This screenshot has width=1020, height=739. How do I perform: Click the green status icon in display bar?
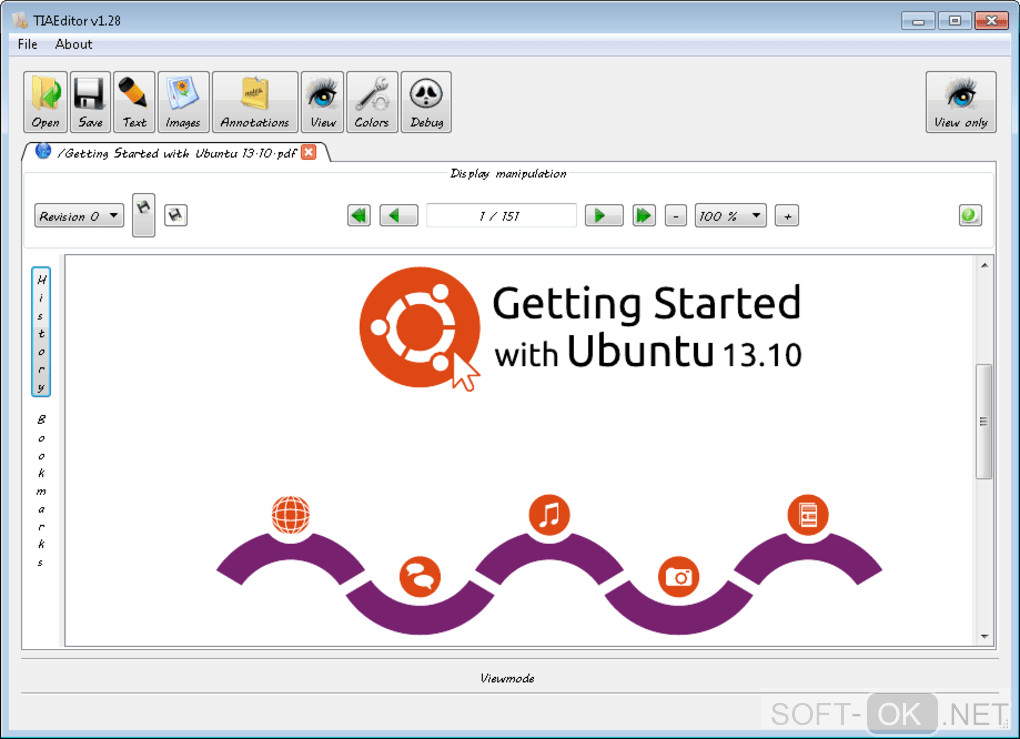point(970,215)
